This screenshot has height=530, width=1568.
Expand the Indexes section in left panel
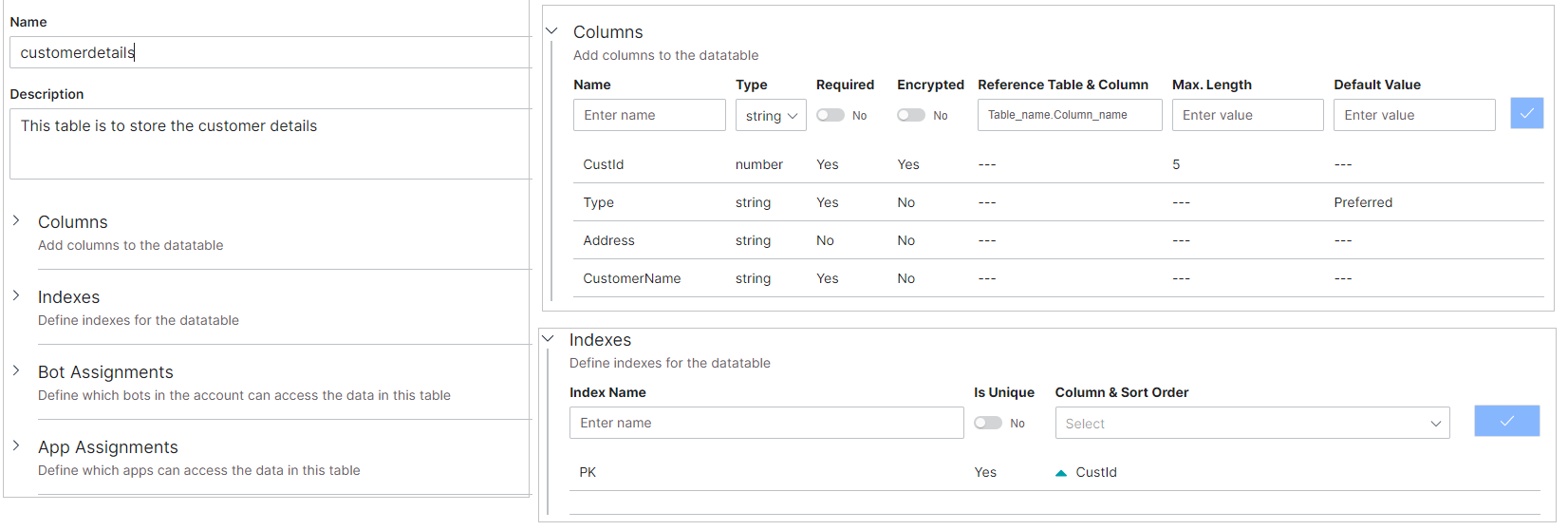(16, 295)
